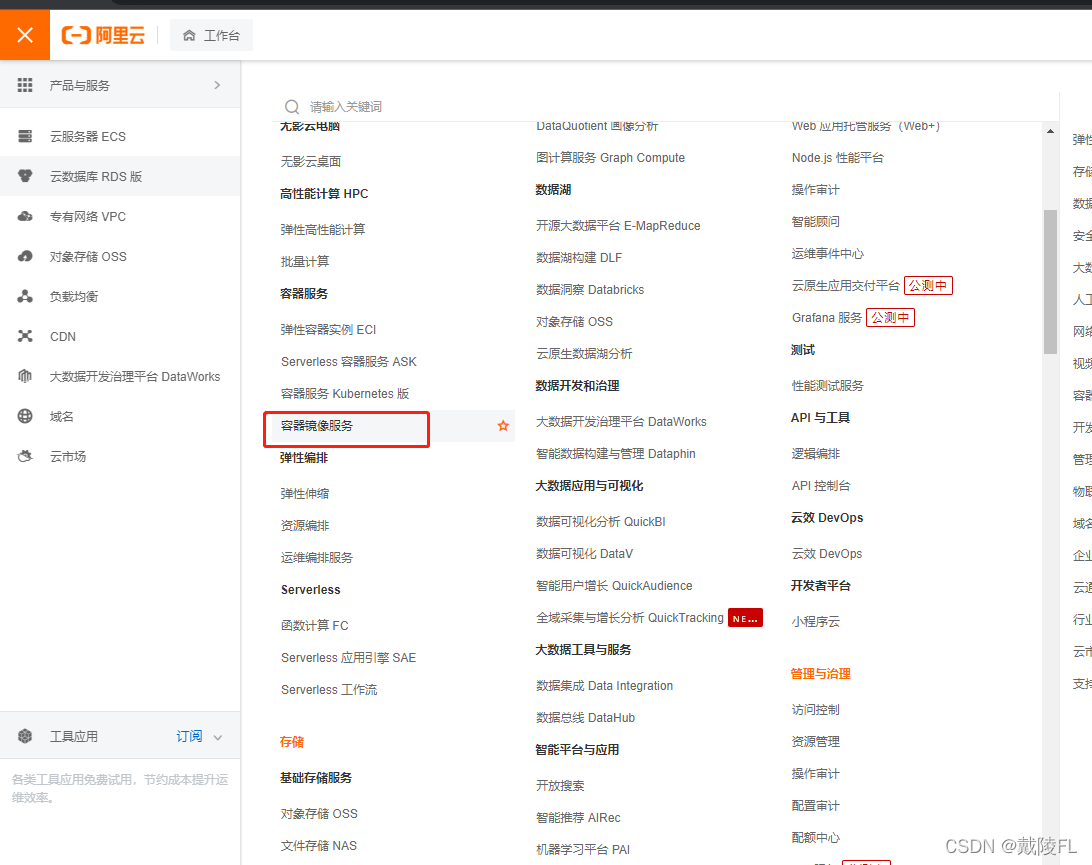This screenshot has height=865, width=1092.
Task: Open 云原生数据湖分析 link
Action: [584, 354]
